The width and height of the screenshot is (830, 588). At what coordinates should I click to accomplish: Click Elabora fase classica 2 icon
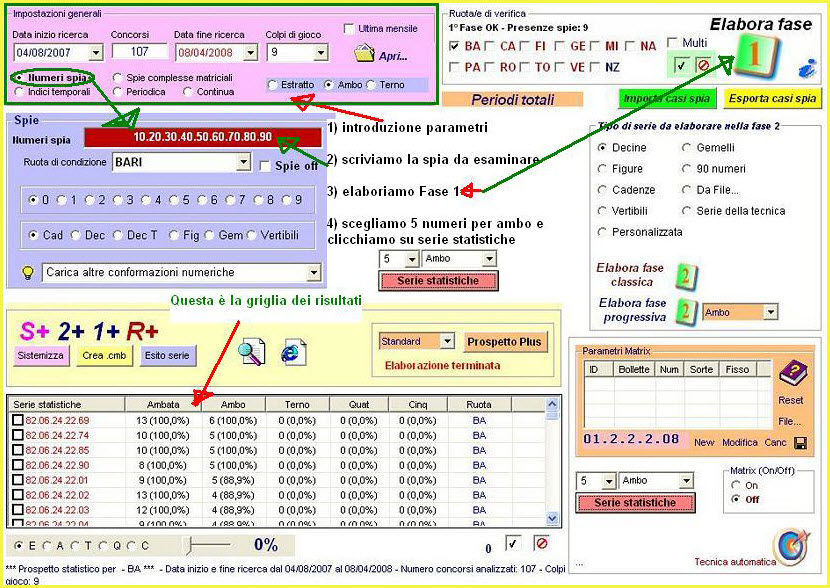686,276
